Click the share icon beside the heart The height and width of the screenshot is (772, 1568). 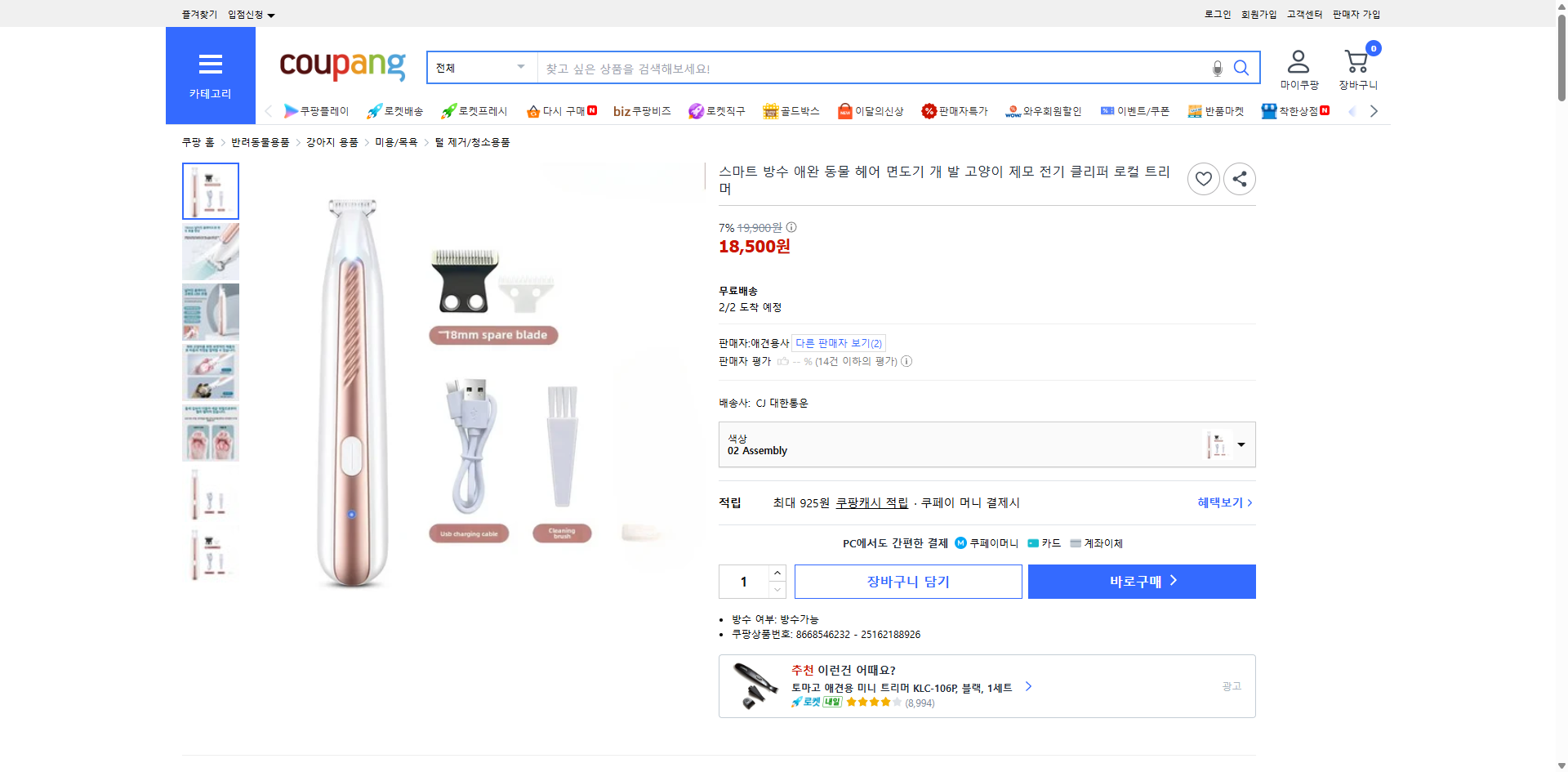(x=1239, y=178)
